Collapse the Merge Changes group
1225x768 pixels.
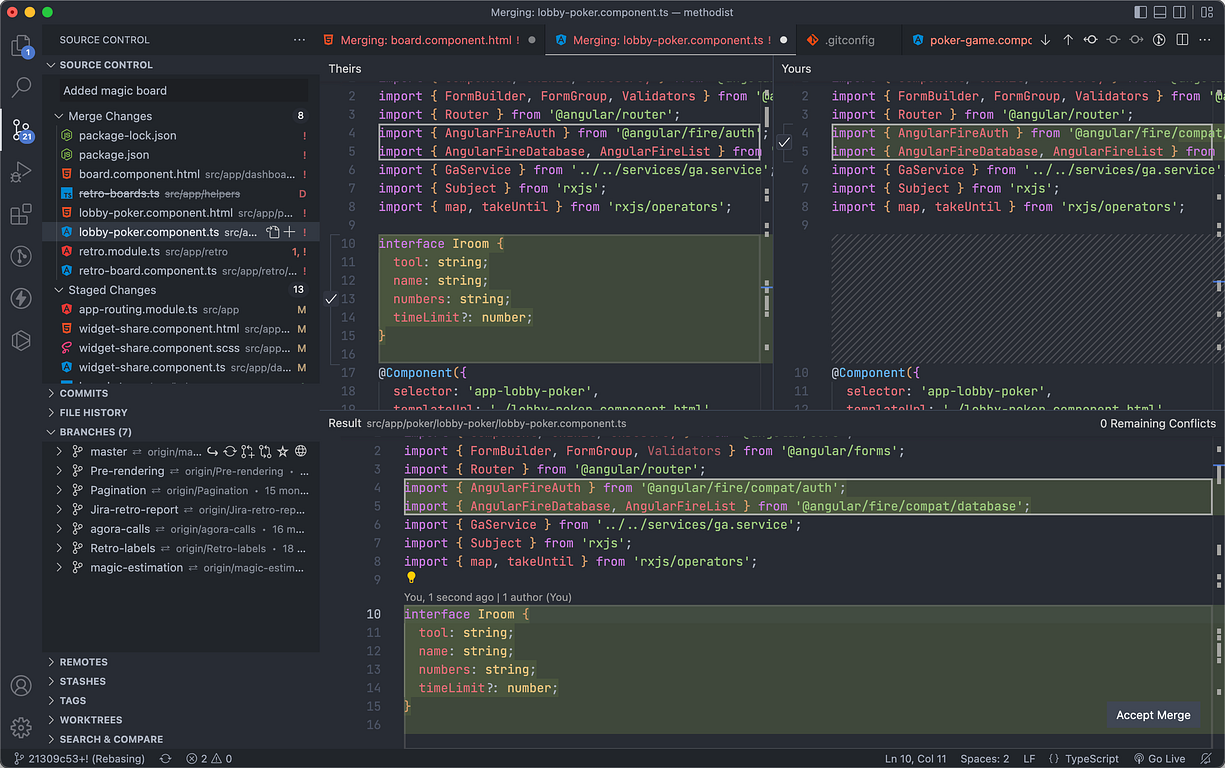tap(59, 116)
